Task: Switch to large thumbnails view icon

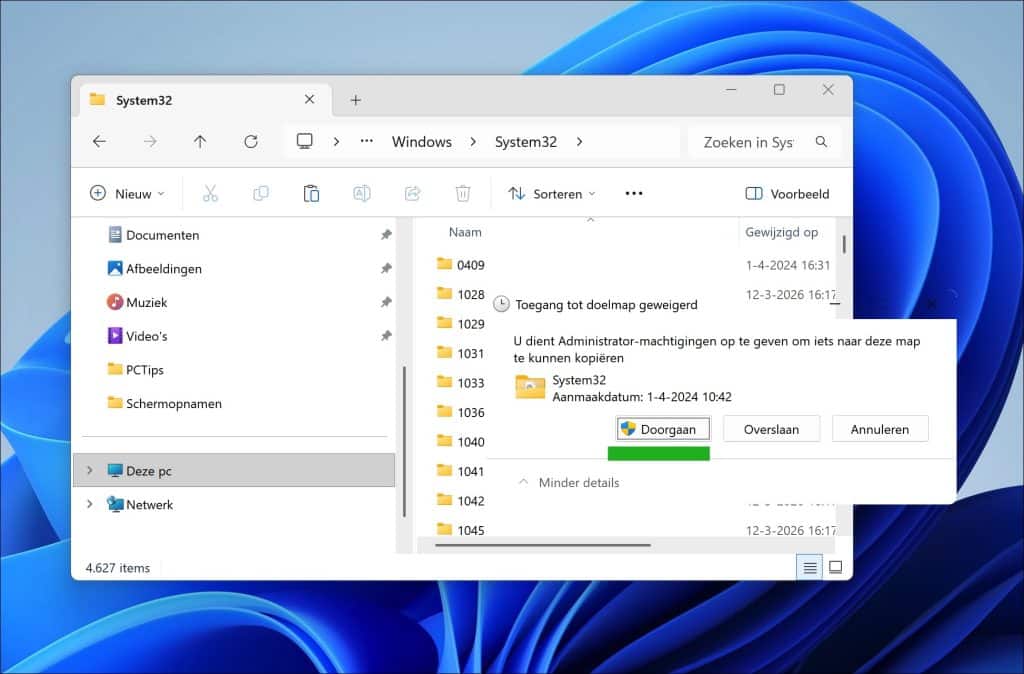Action: (x=835, y=567)
